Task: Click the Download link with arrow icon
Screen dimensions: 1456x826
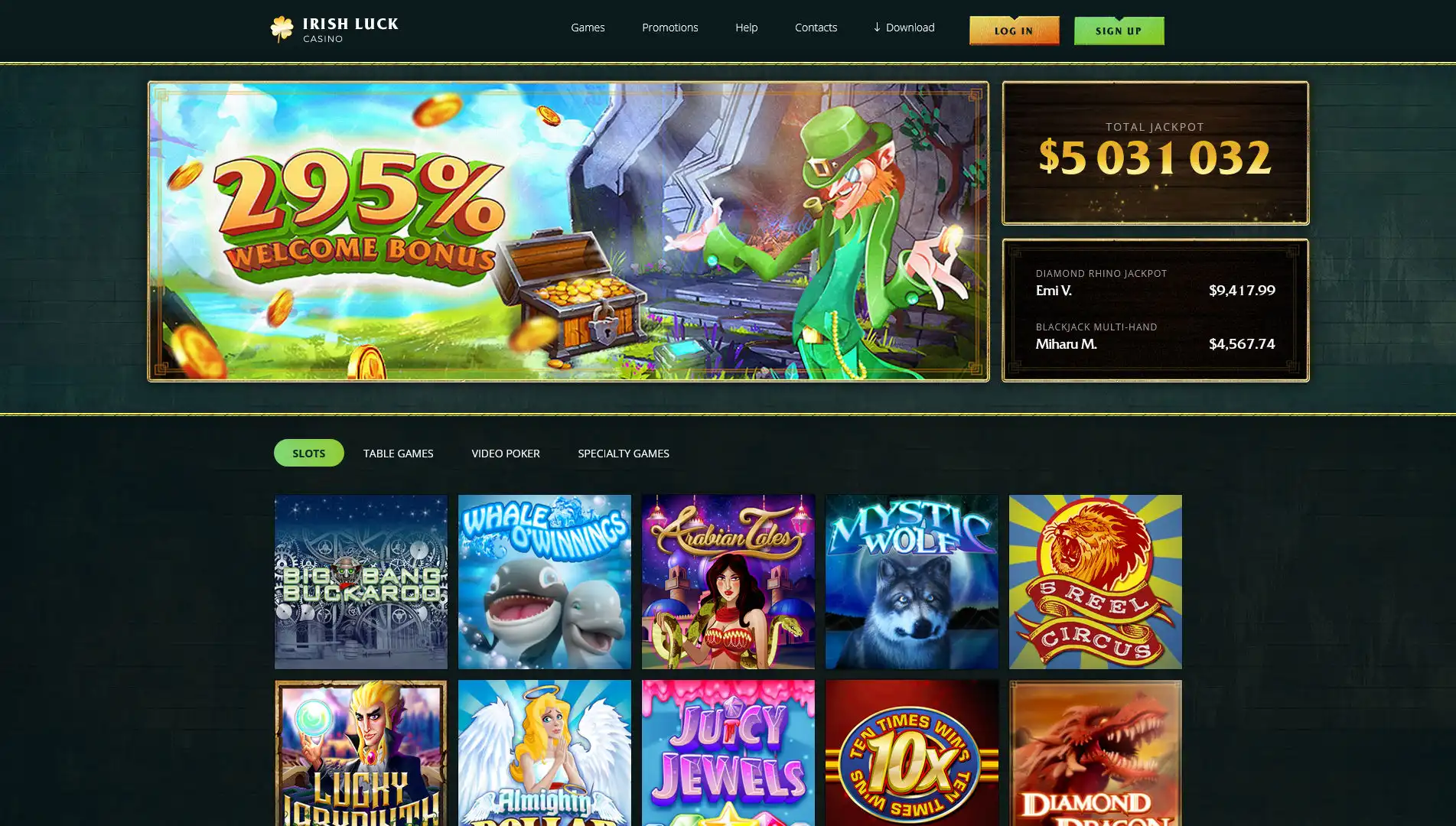Action: point(904,28)
